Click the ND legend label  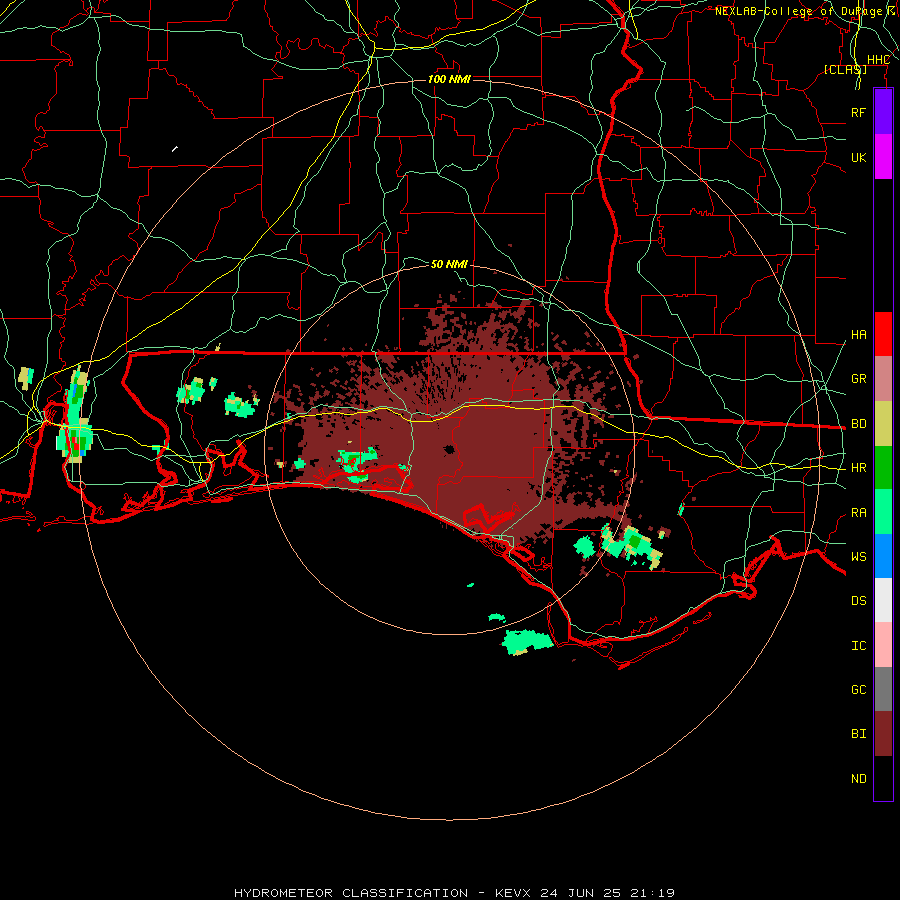858,779
